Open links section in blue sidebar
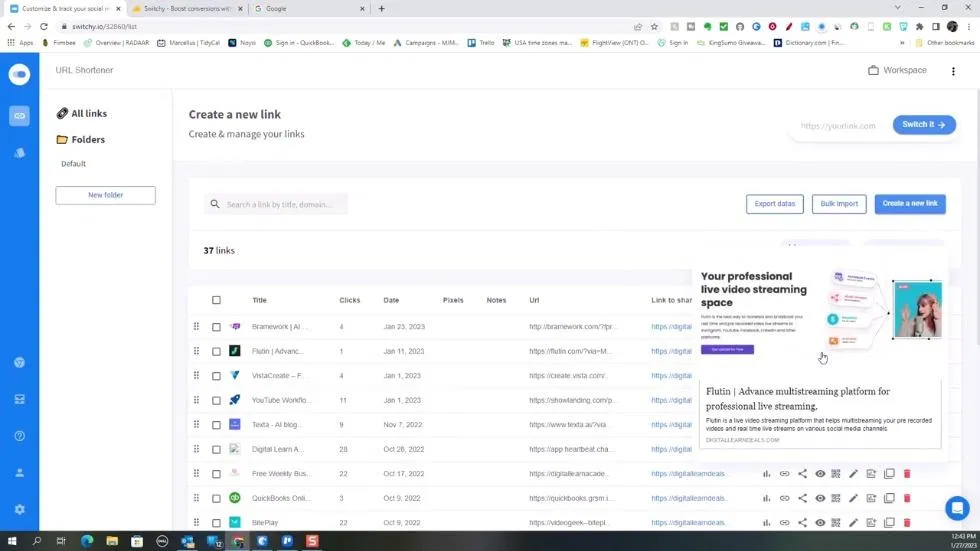The height and width of the screenshot is (551, 980). click(19, 116)
